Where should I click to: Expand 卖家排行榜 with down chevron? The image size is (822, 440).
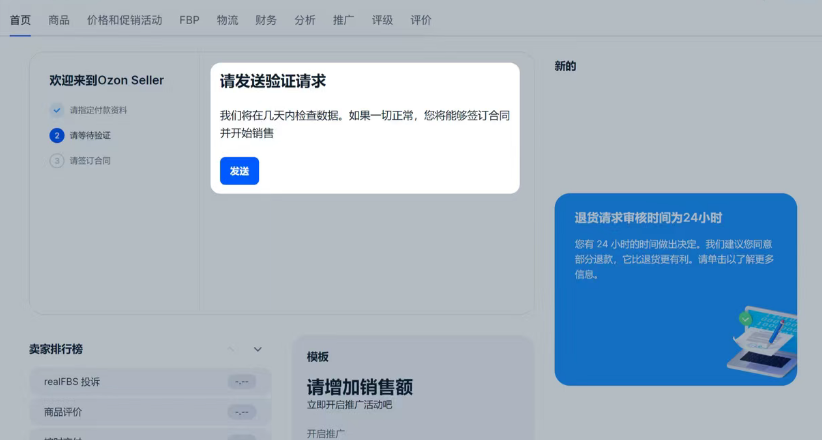click(x=257, y=349)
